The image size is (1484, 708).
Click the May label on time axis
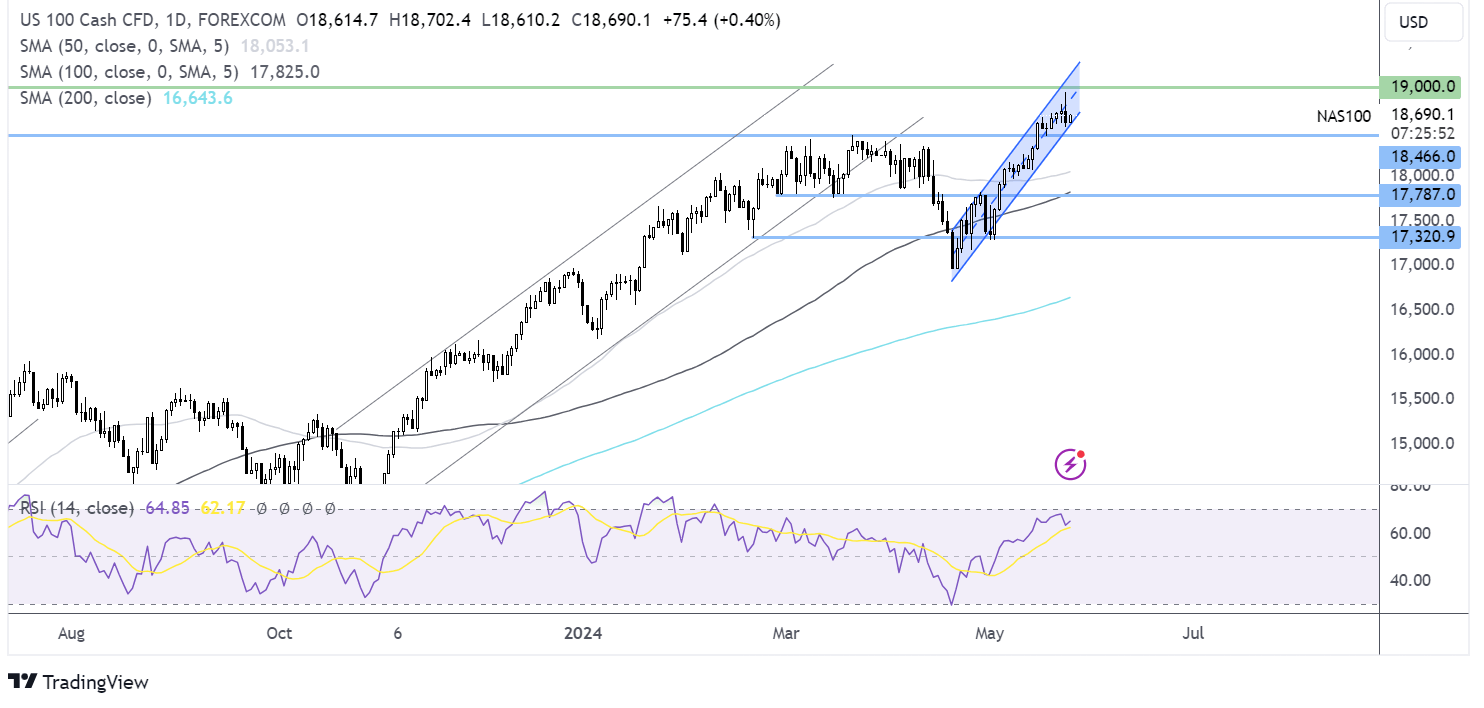click(989, 633)
